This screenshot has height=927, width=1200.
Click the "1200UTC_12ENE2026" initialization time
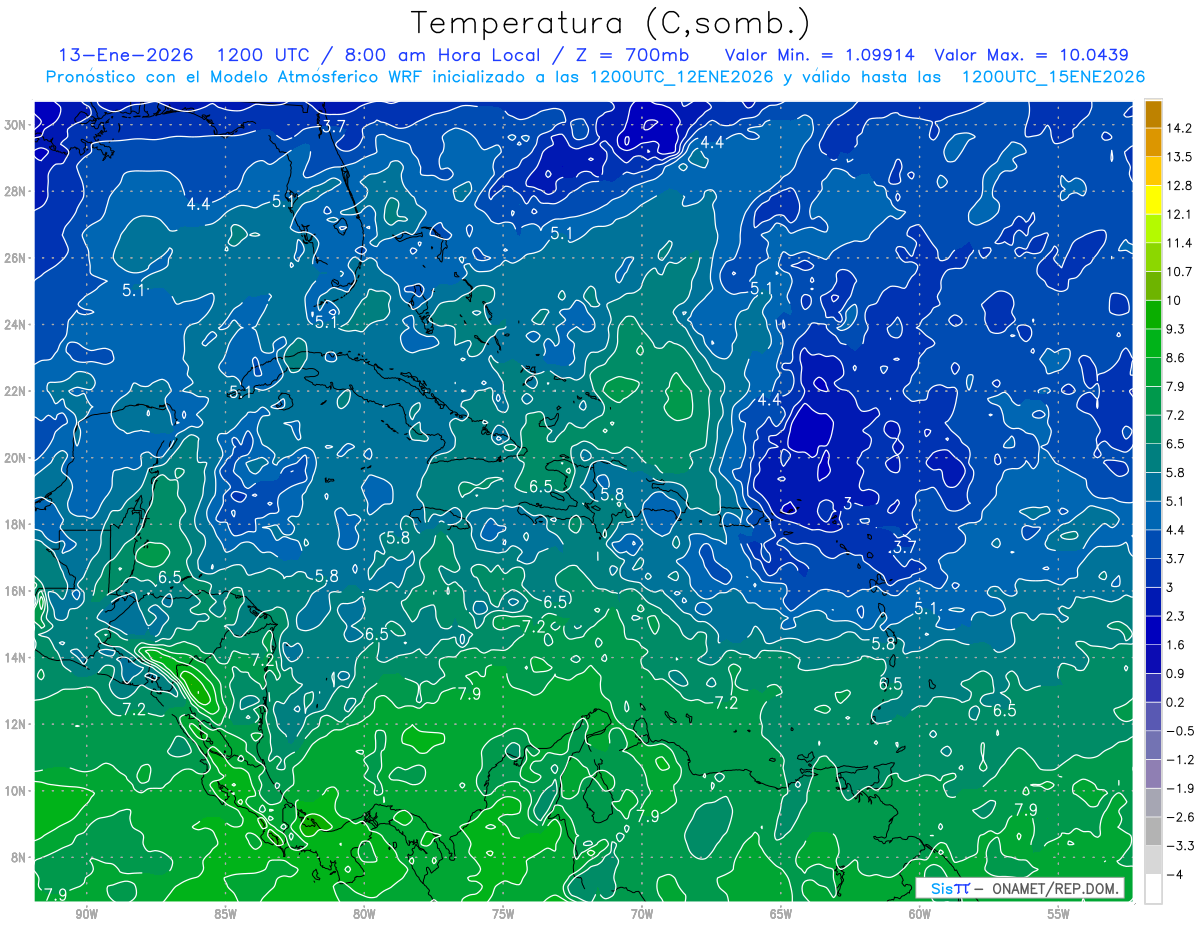(x=682, y=77)
